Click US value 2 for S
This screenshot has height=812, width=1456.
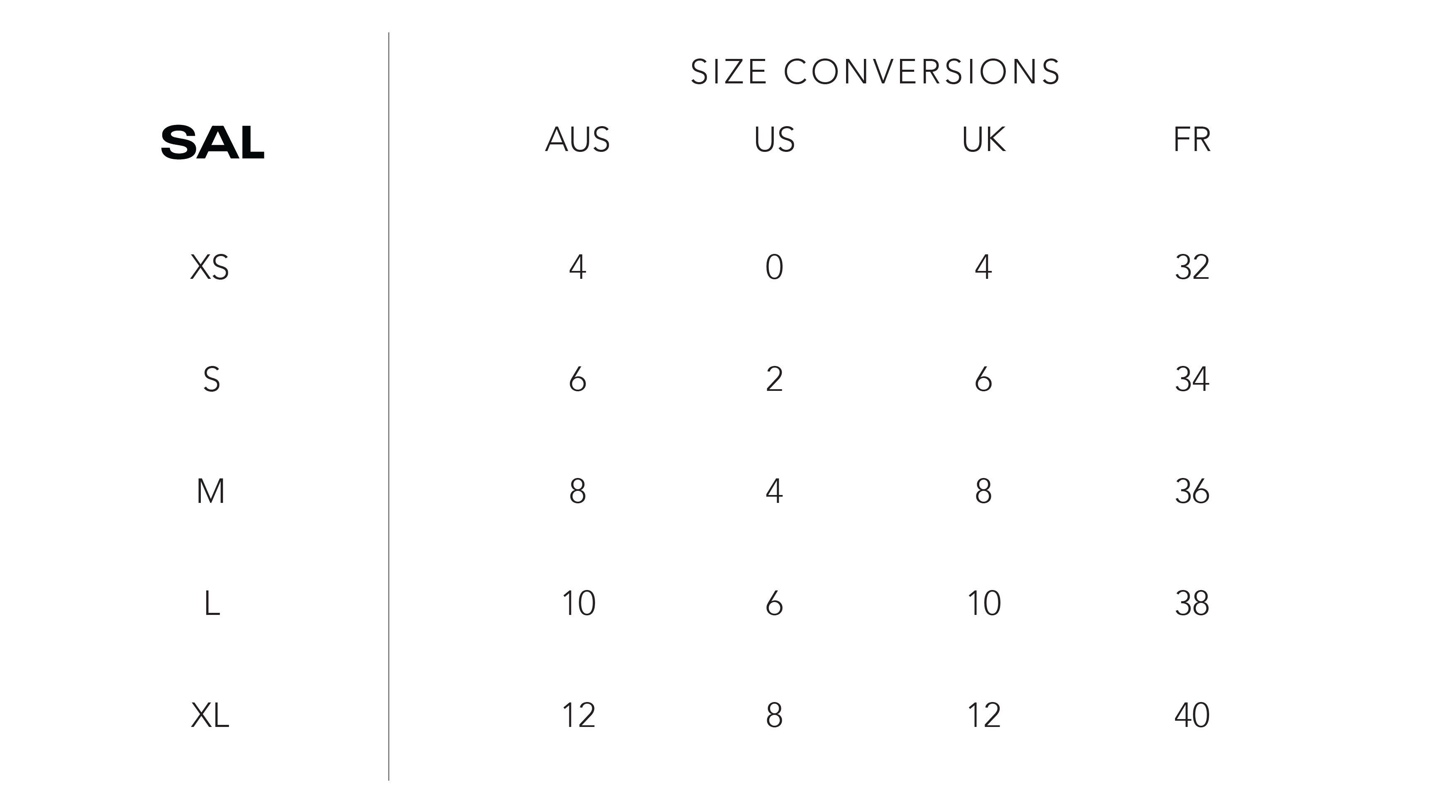pyautogui.click(x=774, y=379)
